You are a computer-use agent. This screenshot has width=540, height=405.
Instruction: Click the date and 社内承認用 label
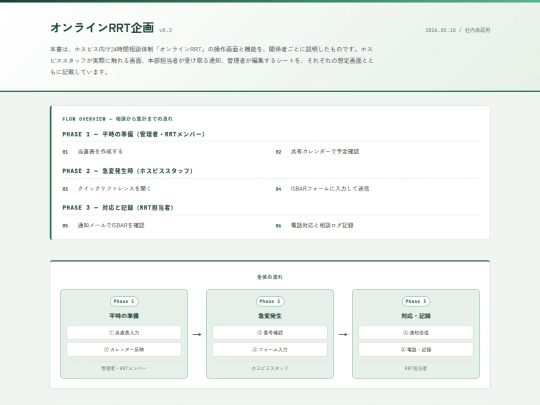[458, 30]
